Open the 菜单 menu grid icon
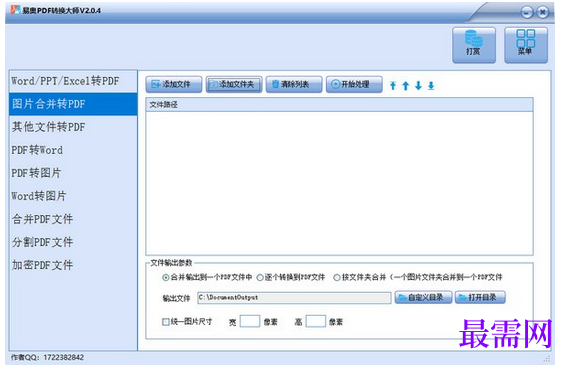The height and width of the screenshot is (365, 571). coord(526,45)
